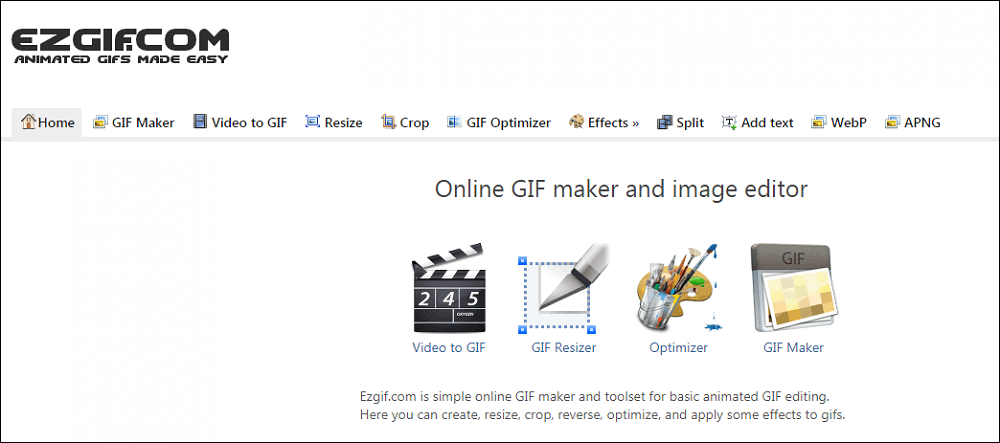Click the APNG menu icon
Screen dimensions: 1000x443
coord(892,122)
